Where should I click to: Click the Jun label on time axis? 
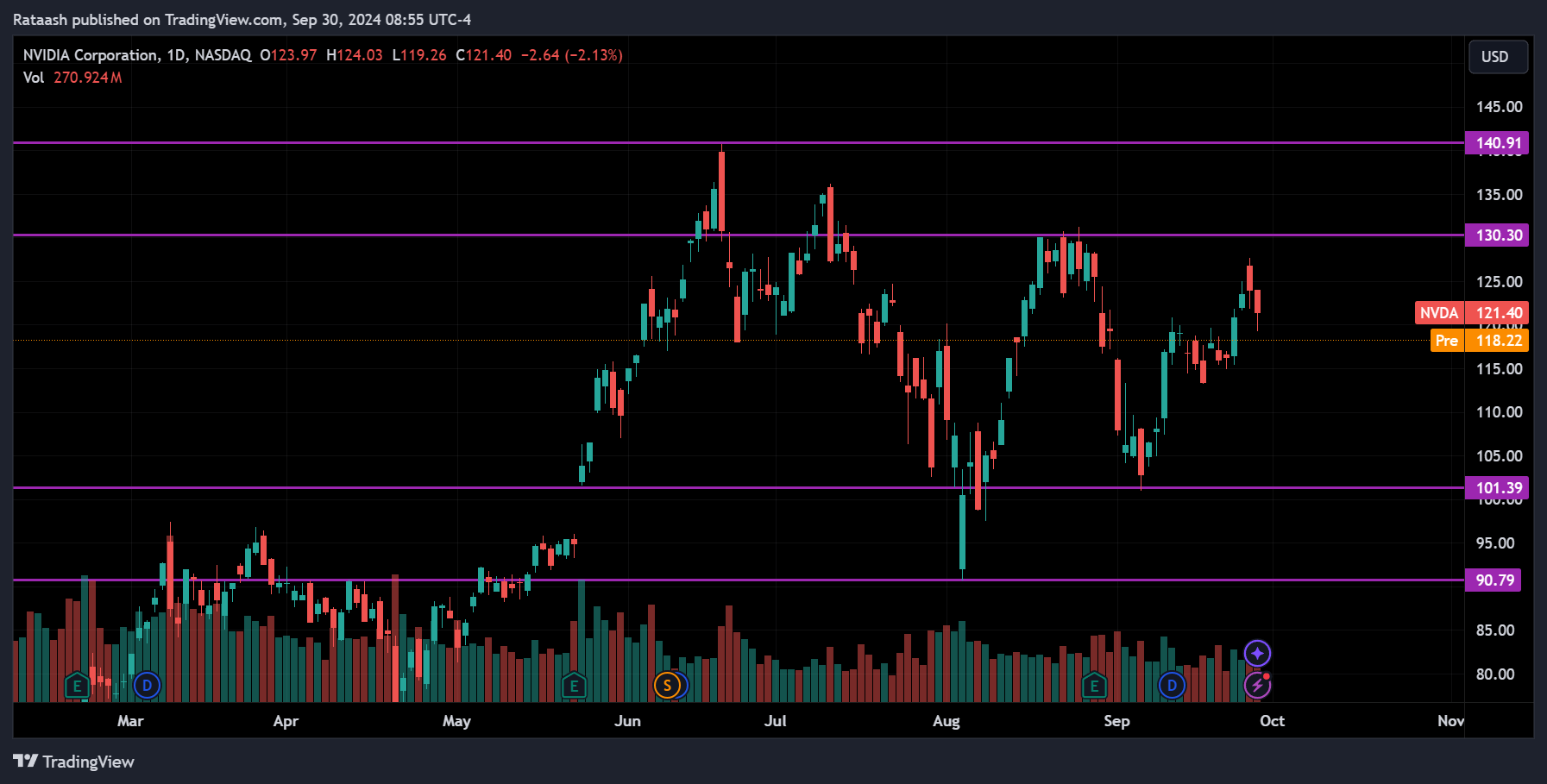tap(627, 721)
